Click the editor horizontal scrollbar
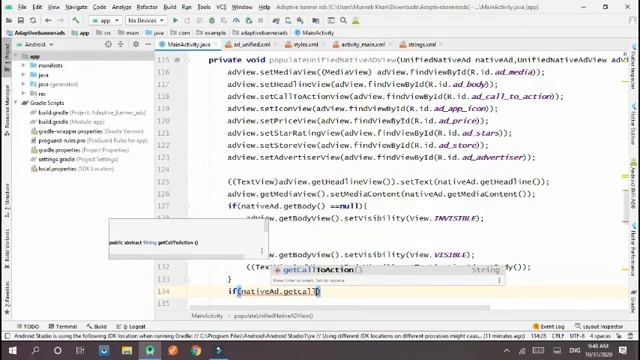Image resolution: width=640 pixels, height=360 pixels. point(340,307)
